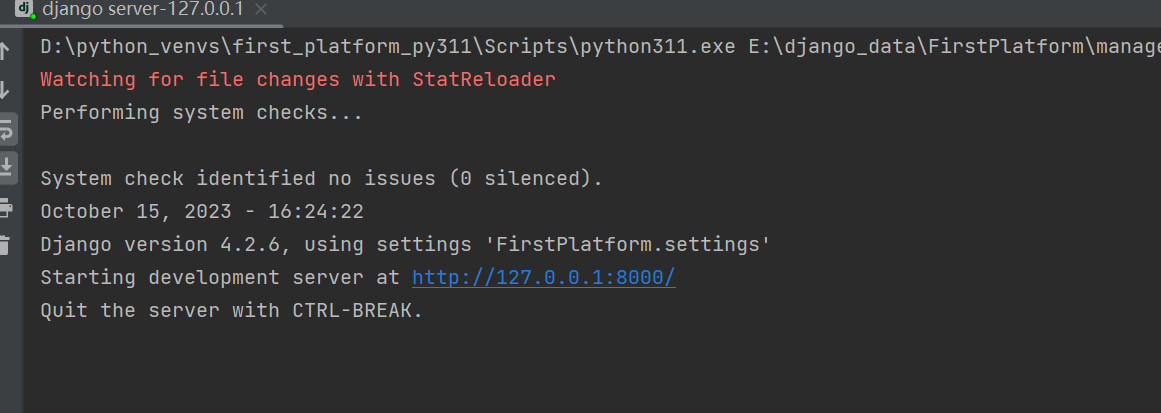Click the down the stack trace arrow
The height and width of the screenshot is (413, 1161).
[6, 90]
